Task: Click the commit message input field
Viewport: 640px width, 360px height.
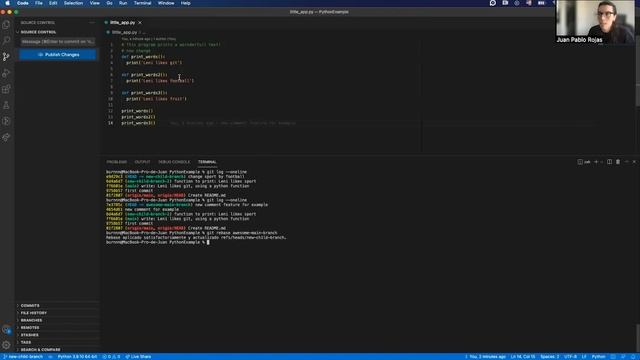Action: tap(58, 42)
